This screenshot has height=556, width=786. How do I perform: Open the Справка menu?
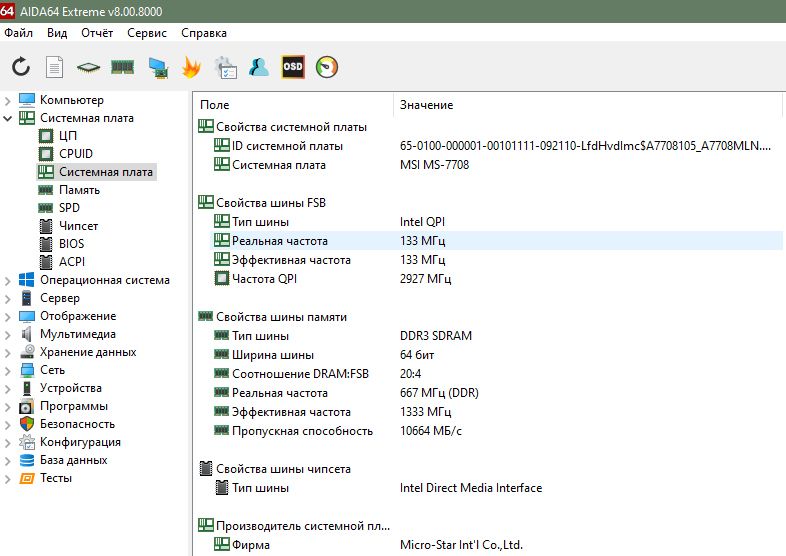[204, 33]
